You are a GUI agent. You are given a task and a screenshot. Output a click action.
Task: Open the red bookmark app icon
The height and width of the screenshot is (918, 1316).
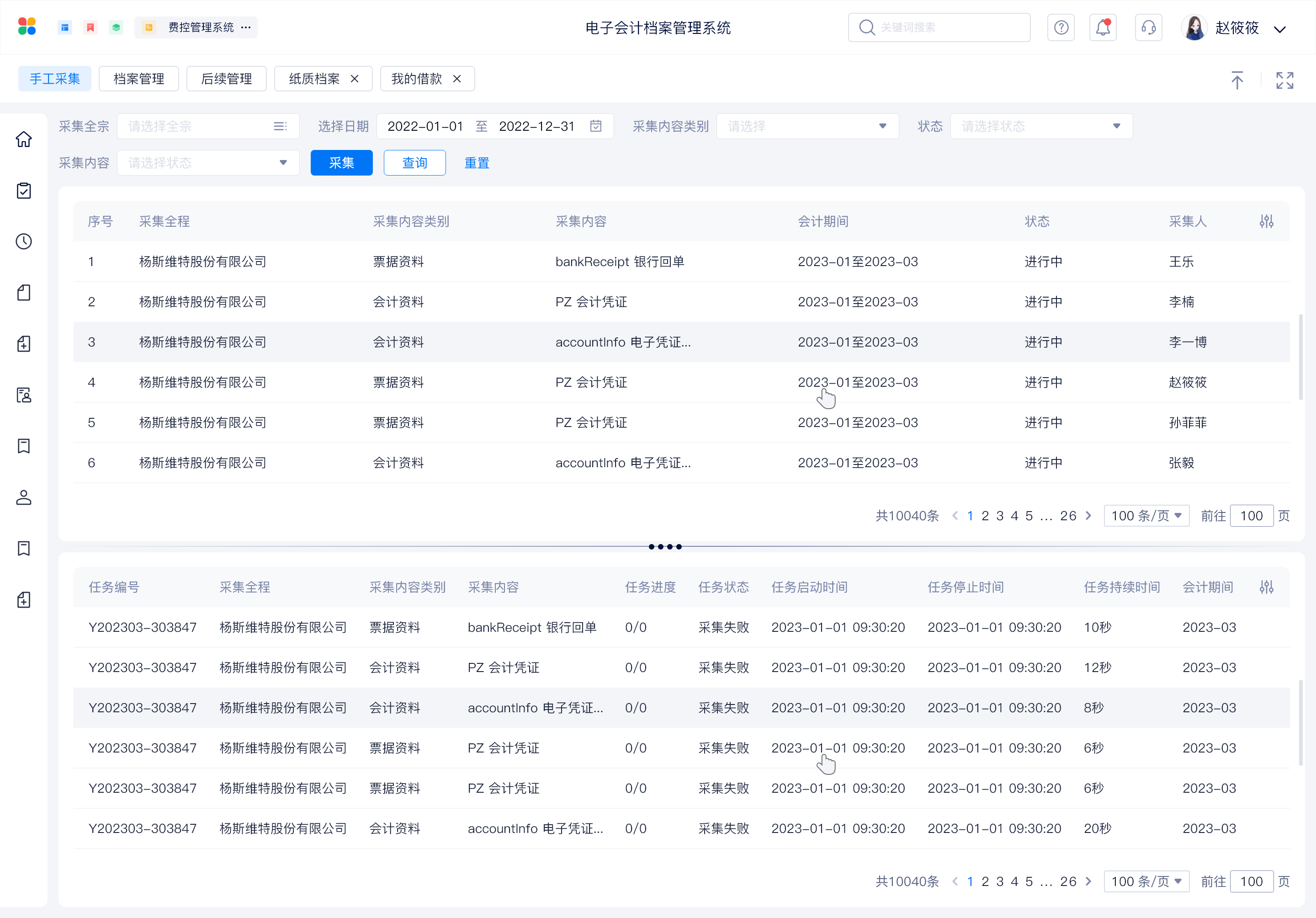pos(90,27)
